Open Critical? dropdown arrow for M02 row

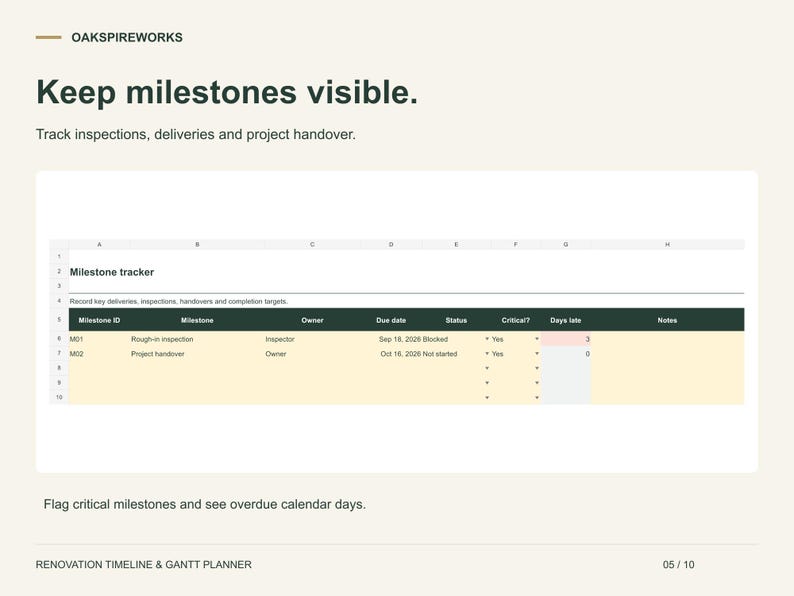tap(537, 354)
